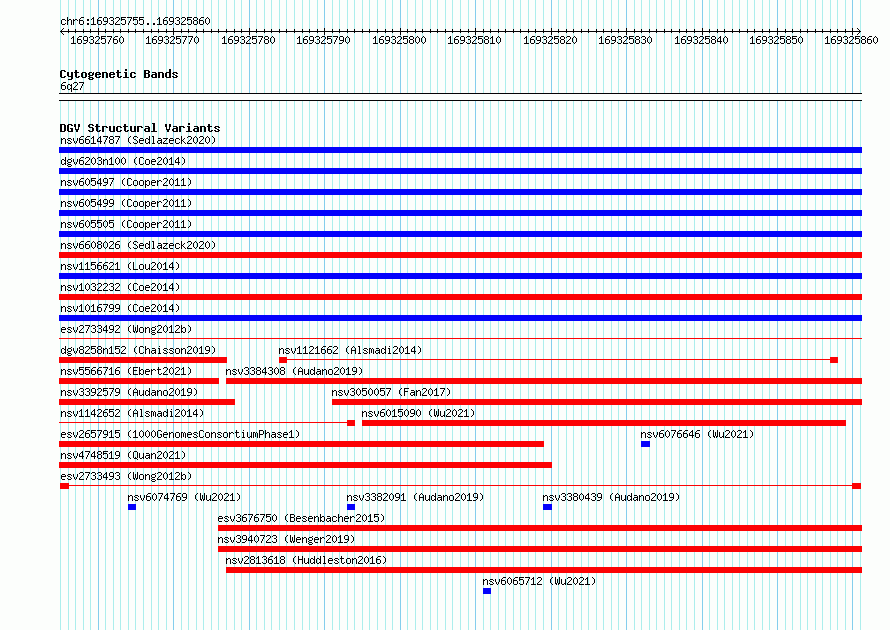The image size is (890, 630).
Task: Click ruler position 169325800
Action: click(x=399, y=40)
